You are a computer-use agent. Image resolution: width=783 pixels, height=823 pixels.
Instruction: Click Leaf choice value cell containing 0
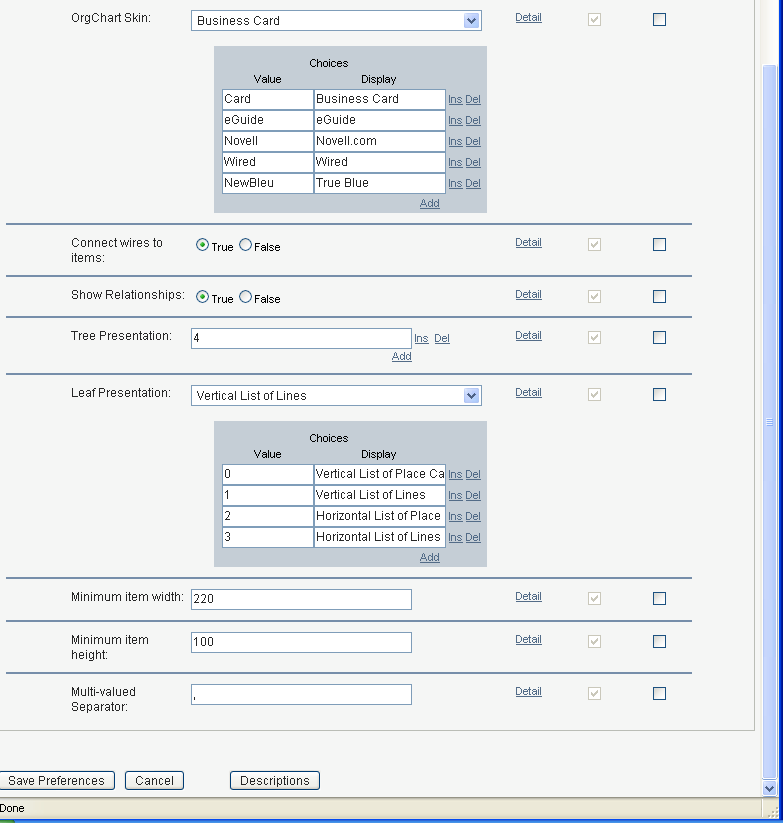click(268, 474)
